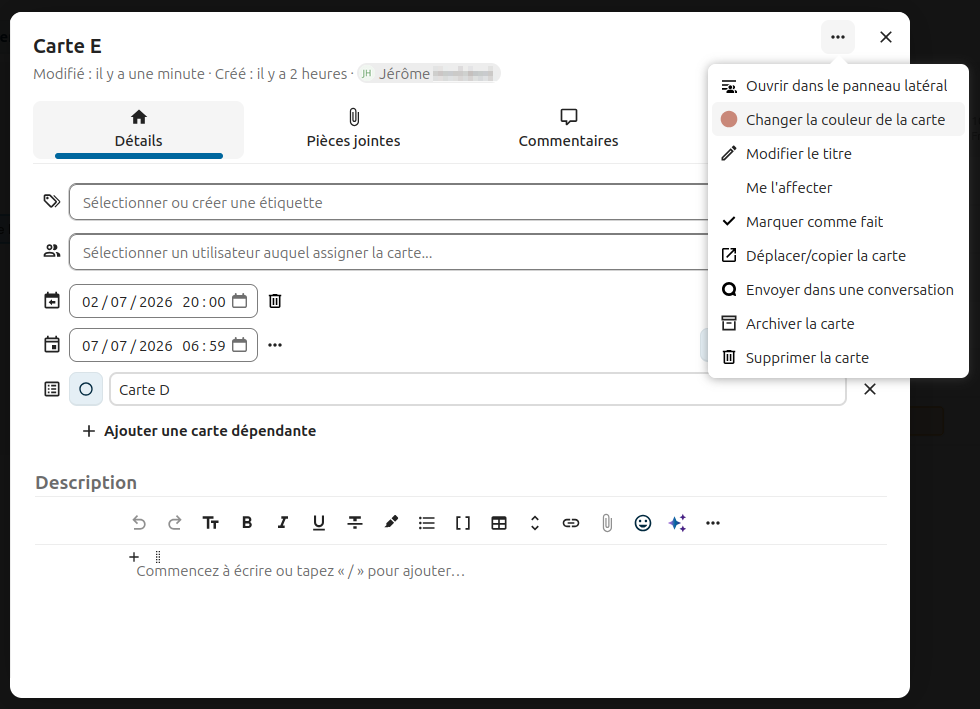The image size is (980, 709).
Task: Insert a link in the description
Action: (571, 523)
